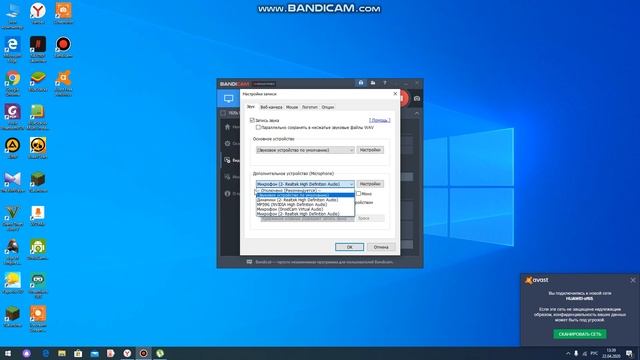Toggle the record sound checkbox
The height and width of the screenshot is (360, 640).
pyautogui.click(x=252, y=120)
